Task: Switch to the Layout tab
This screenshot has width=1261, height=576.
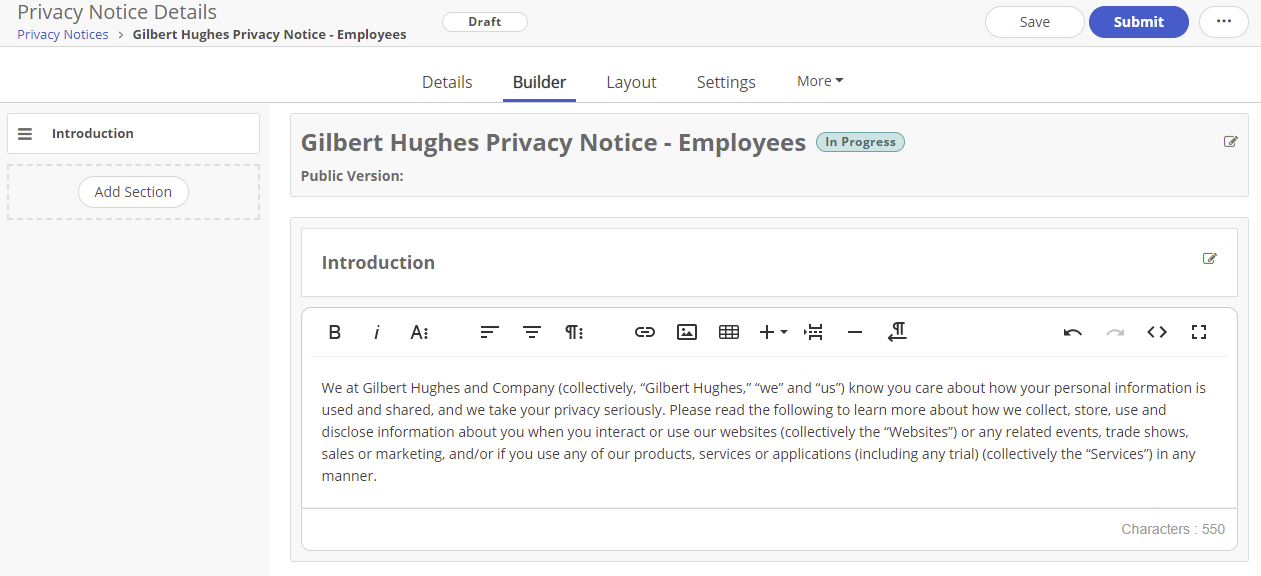Action: point(631,81)
